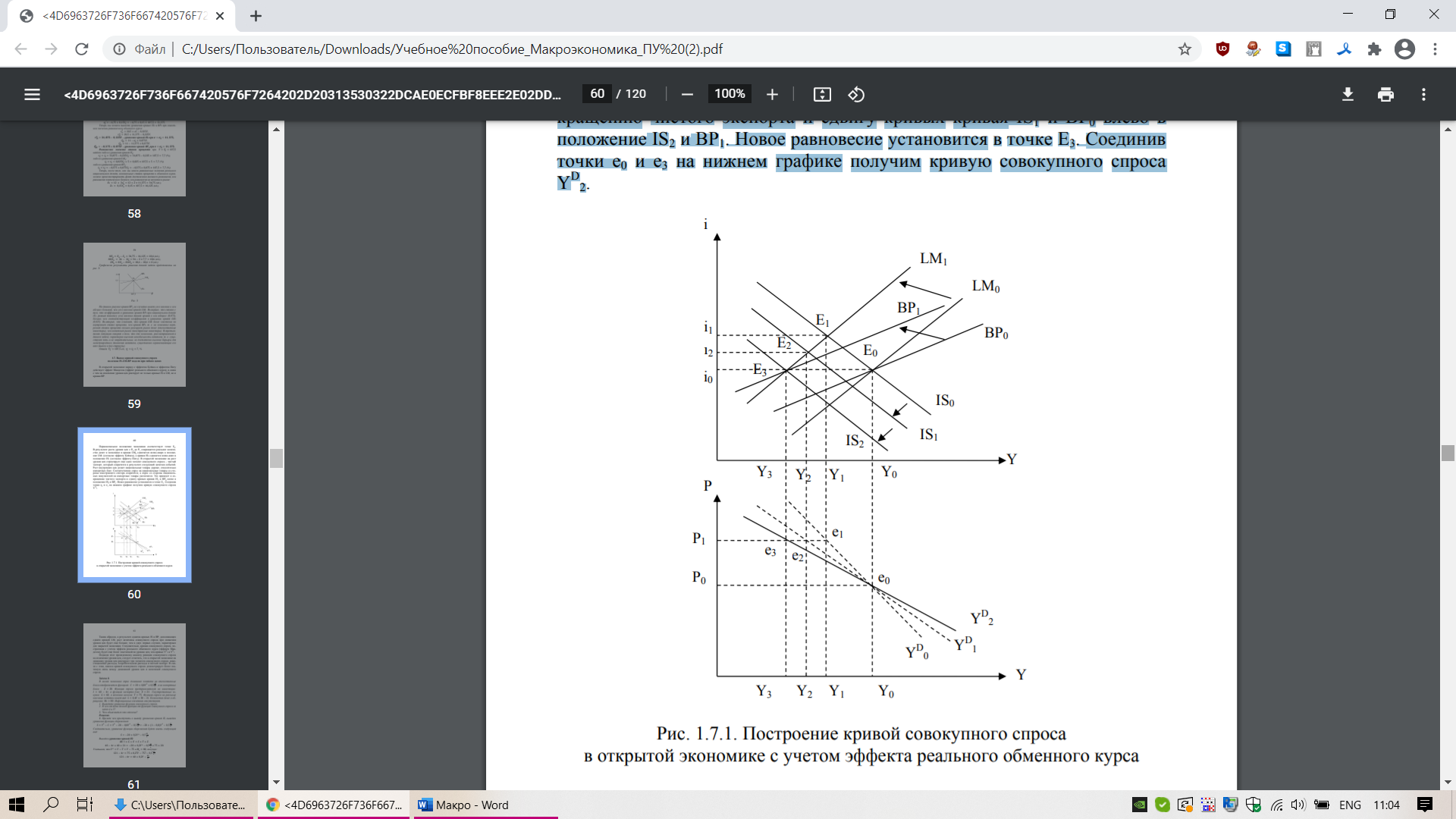This screenshot has height=819, width=1456.
Task: Open the PDF viewer more actions menu
Action: tap(1423, 94)
